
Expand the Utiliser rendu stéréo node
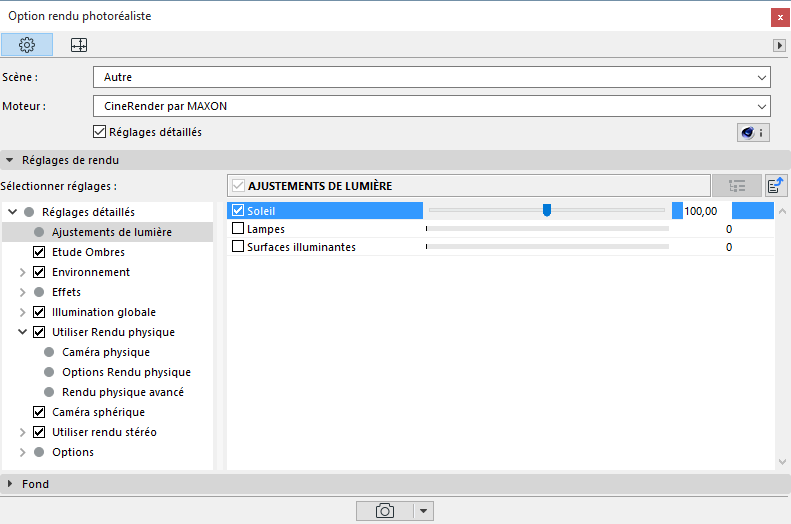coord(22,432)
